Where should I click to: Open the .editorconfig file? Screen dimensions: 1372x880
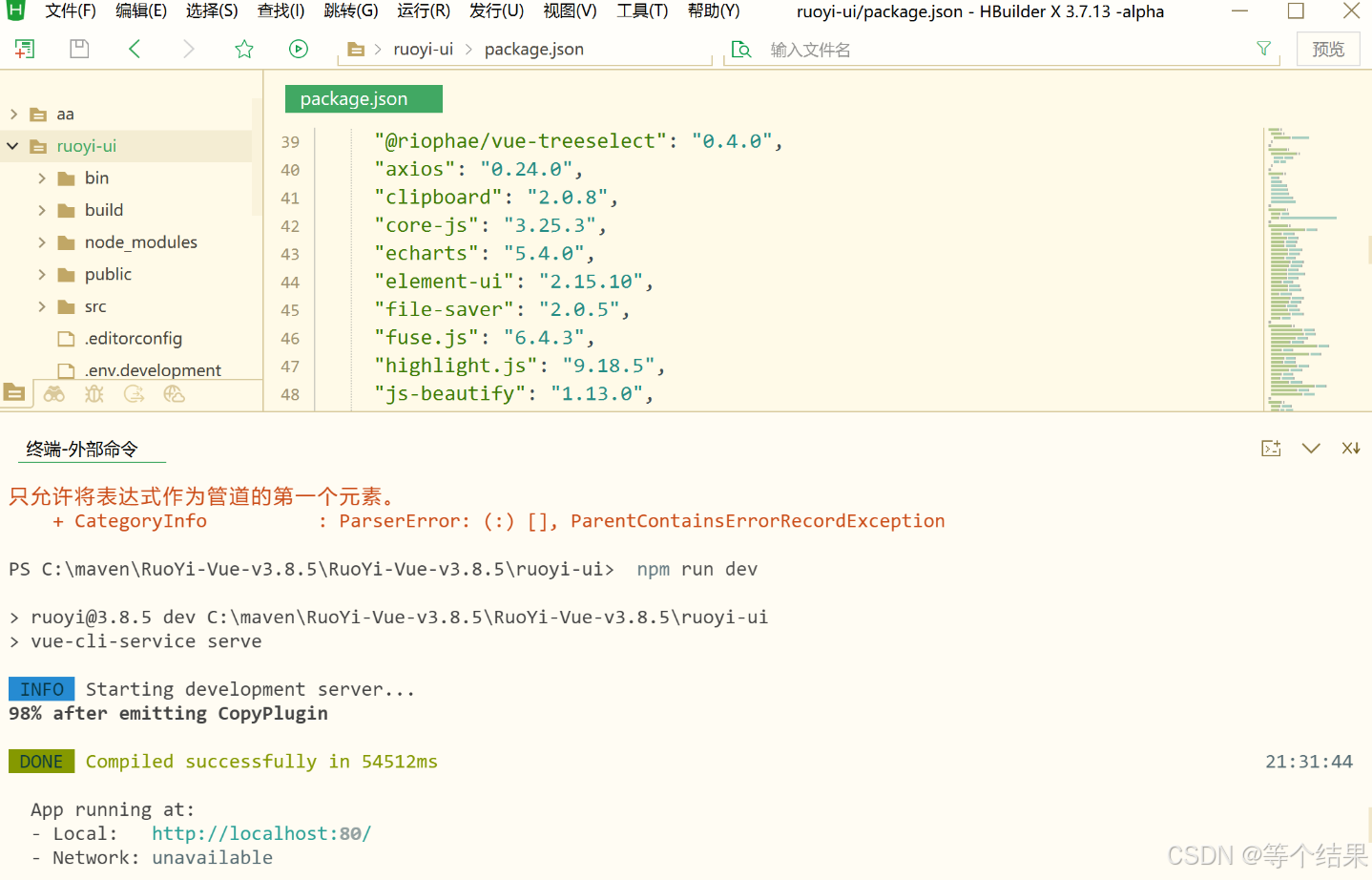pos(134,339)
